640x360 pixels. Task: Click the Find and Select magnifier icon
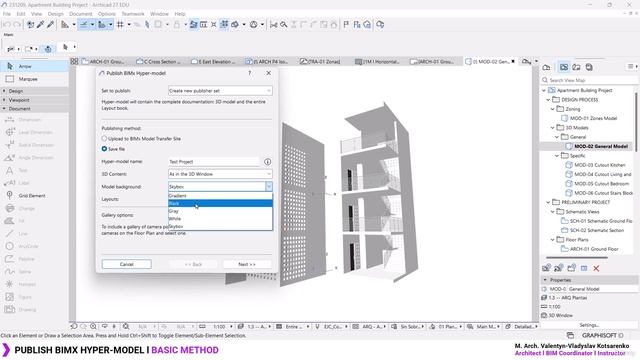283,25
